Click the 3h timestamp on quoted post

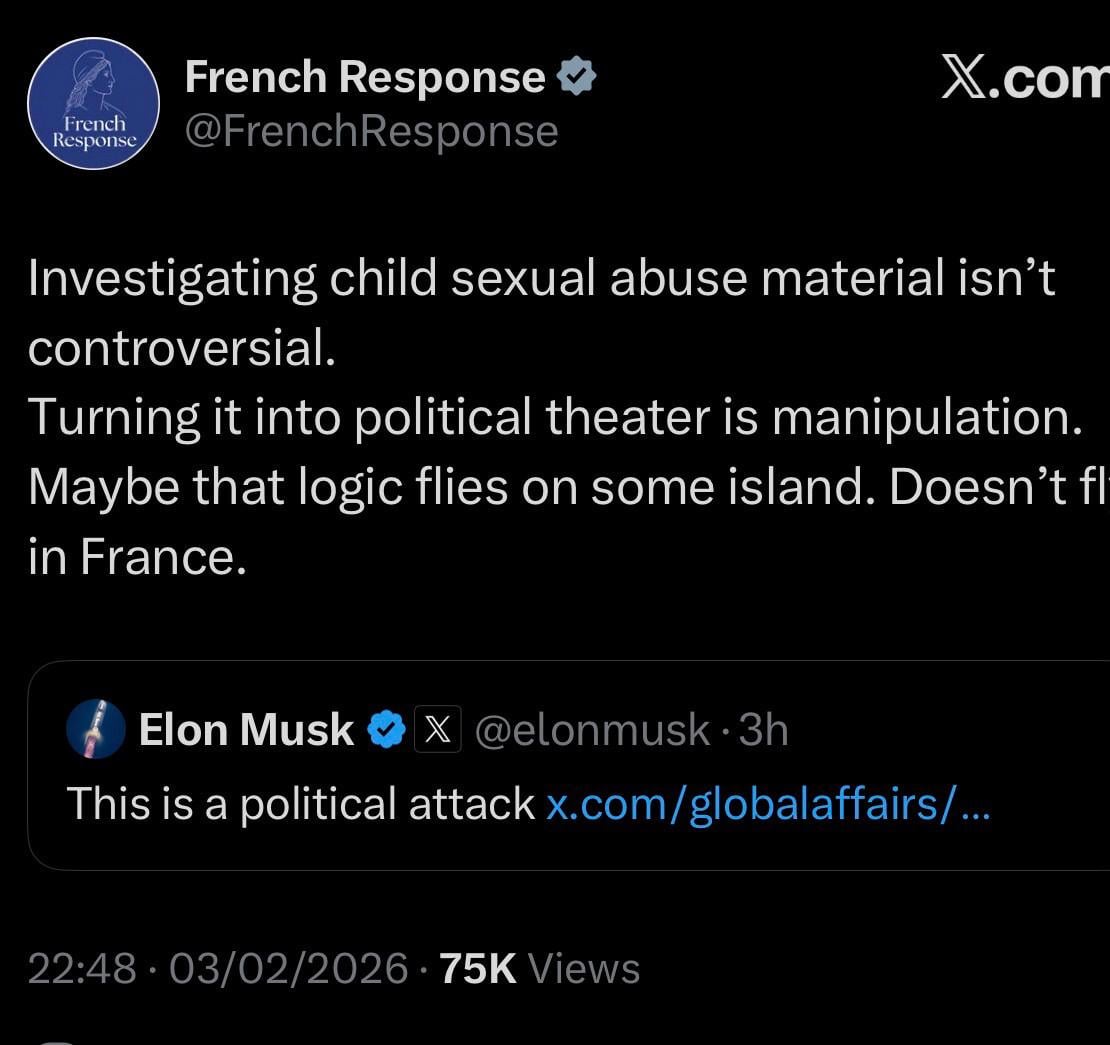point(762,730)
